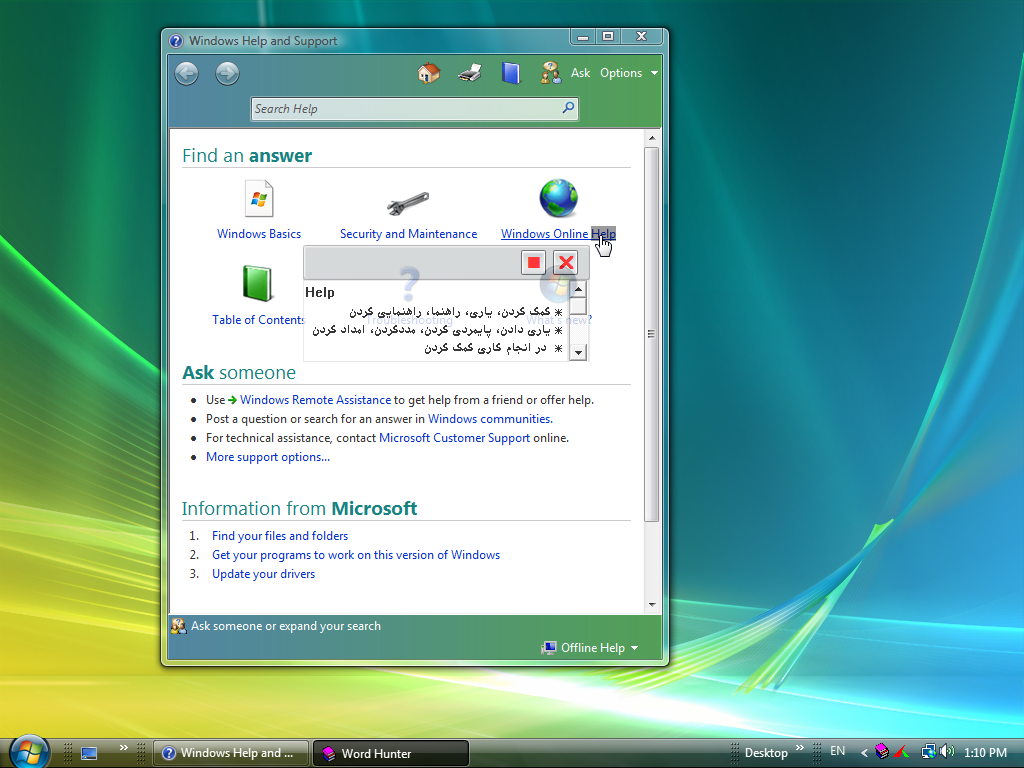
Task: Open the Options dropdown menu
Action: (x=628, y=73)
